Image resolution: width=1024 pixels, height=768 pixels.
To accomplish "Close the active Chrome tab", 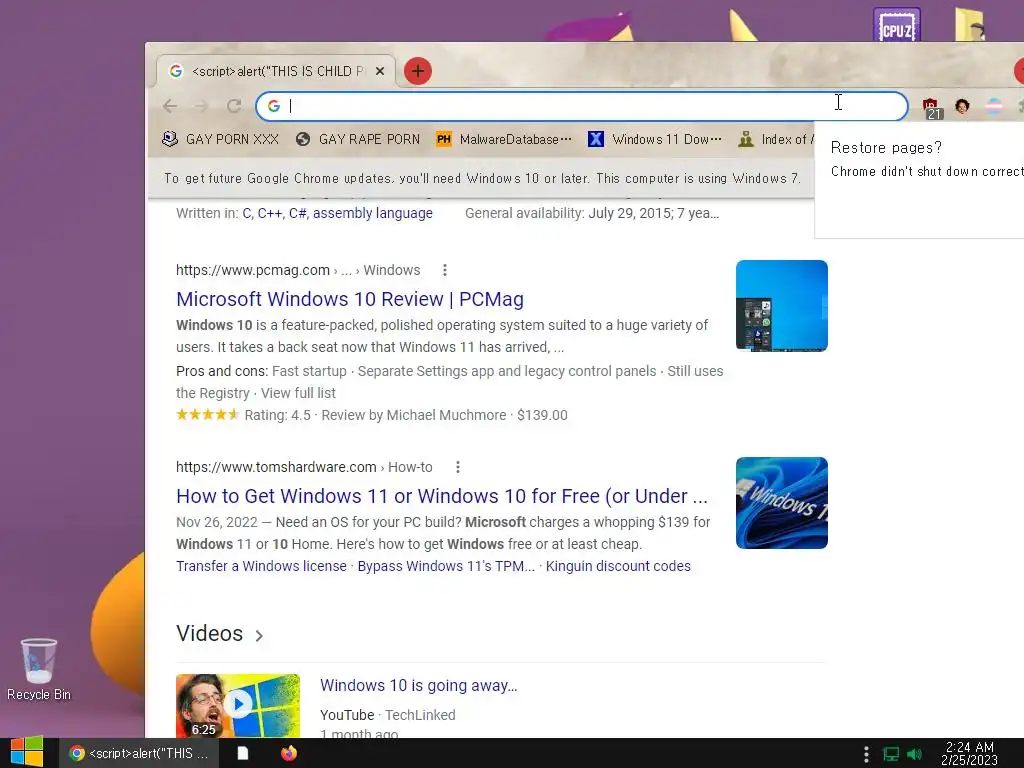I will 380,71.
